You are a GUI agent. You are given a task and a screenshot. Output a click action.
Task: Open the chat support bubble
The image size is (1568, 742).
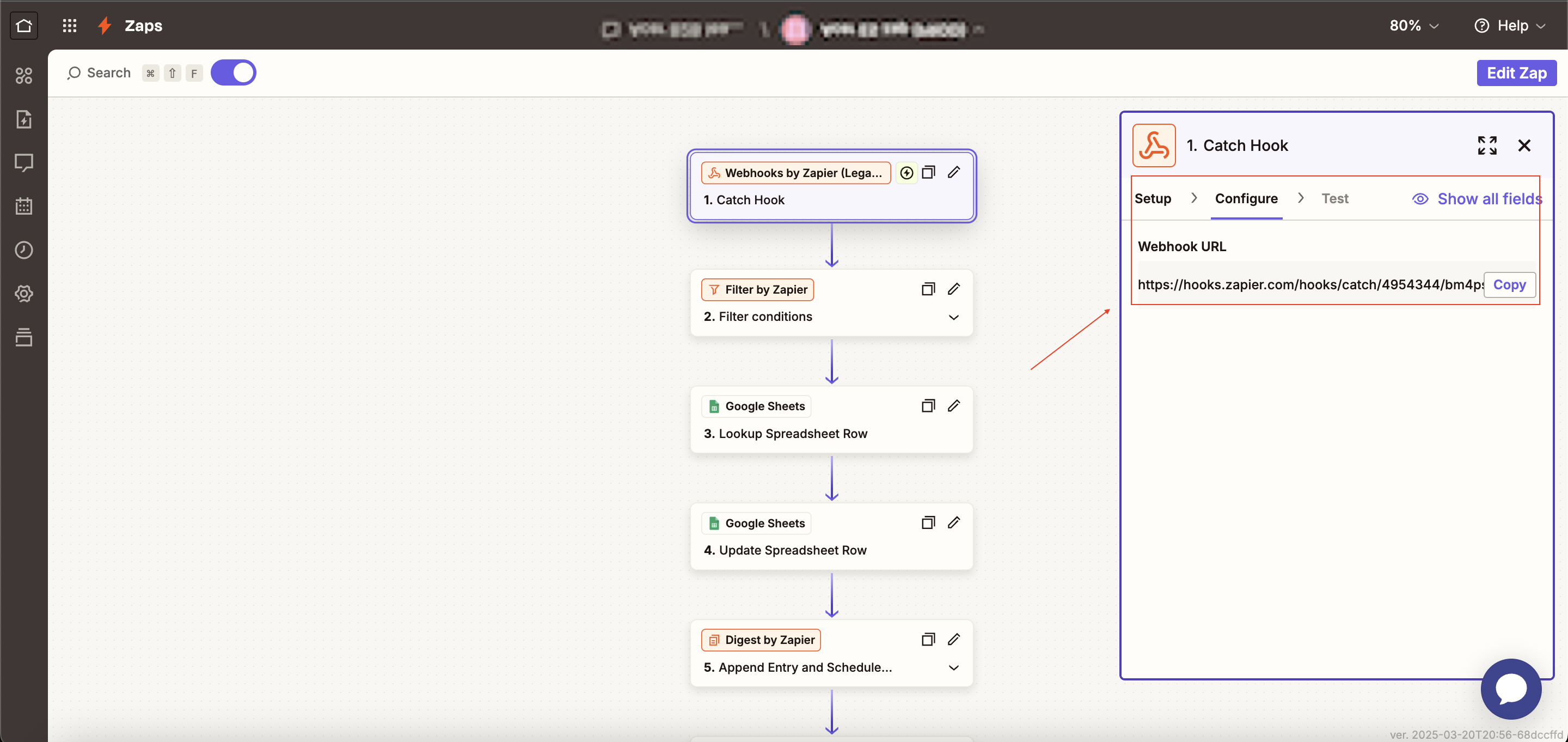[1511, 690]
